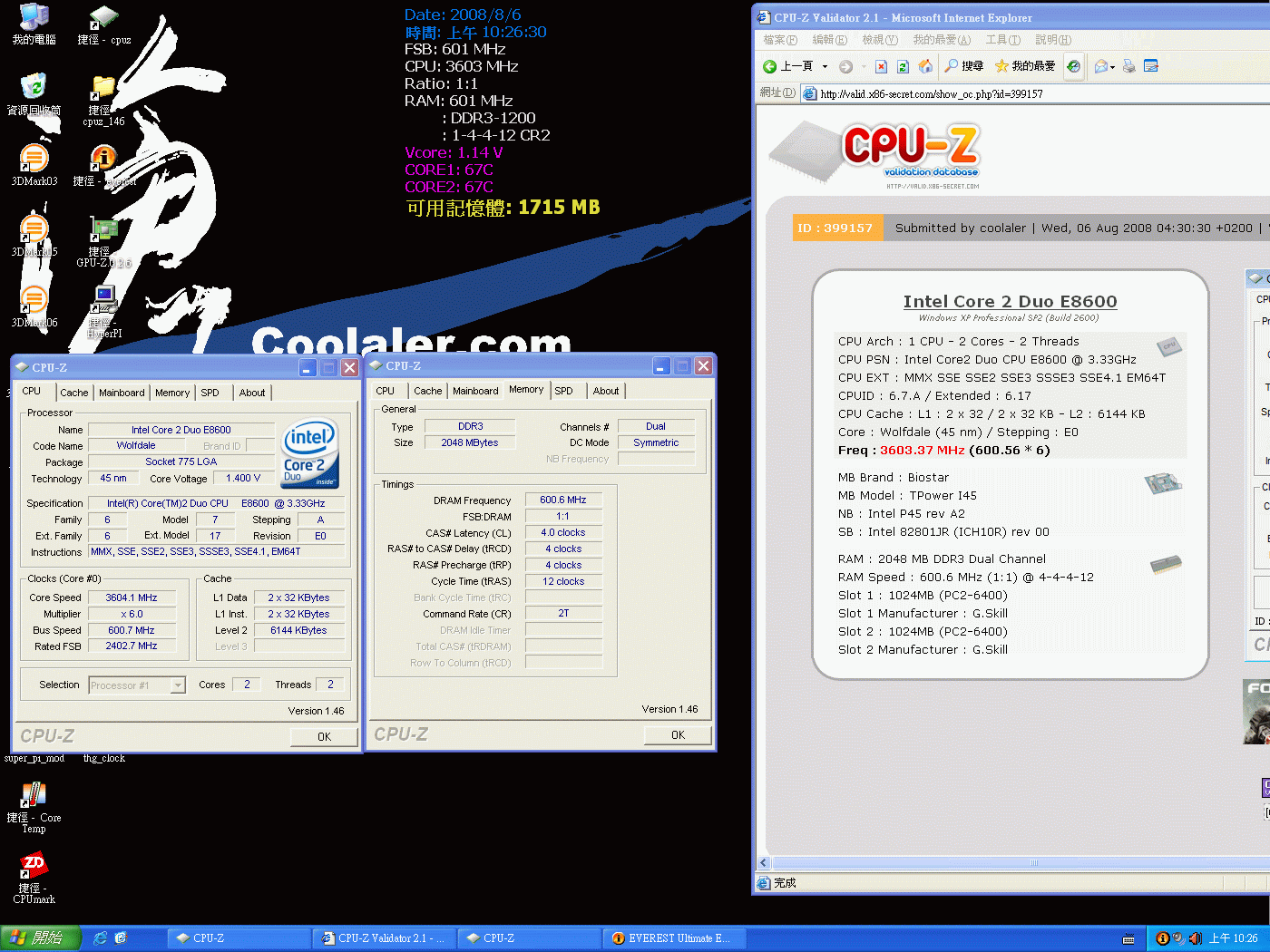Viewport: 1270px width, 952px height.
Task: Open the Recycle Bin desktop icon
Action: click(x=34, y=94)
